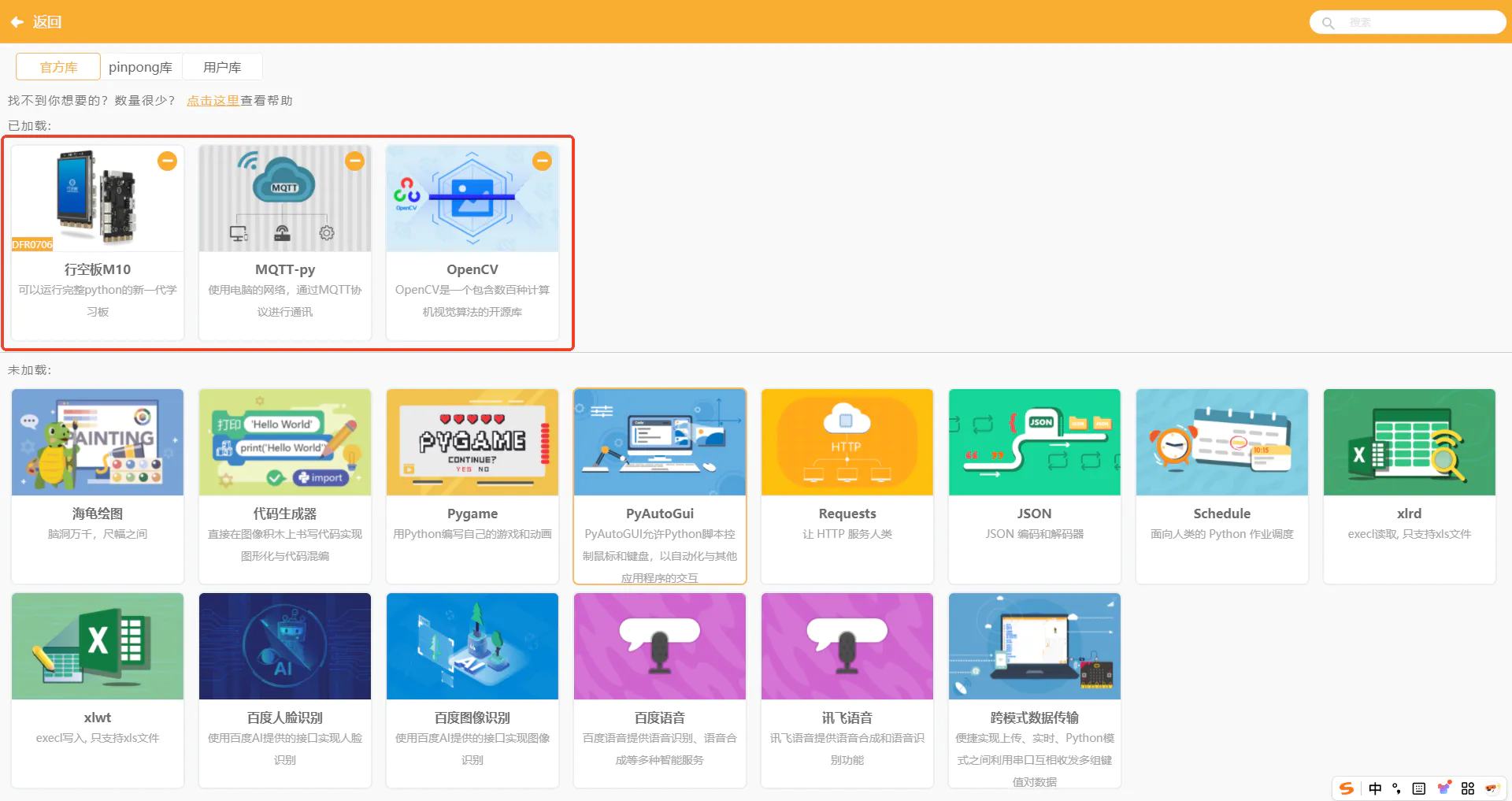The height and width of the screenshot is (801, 1512).
Task: Open the Sogou toolbox grid icon
Action: tap(1468, 788)
